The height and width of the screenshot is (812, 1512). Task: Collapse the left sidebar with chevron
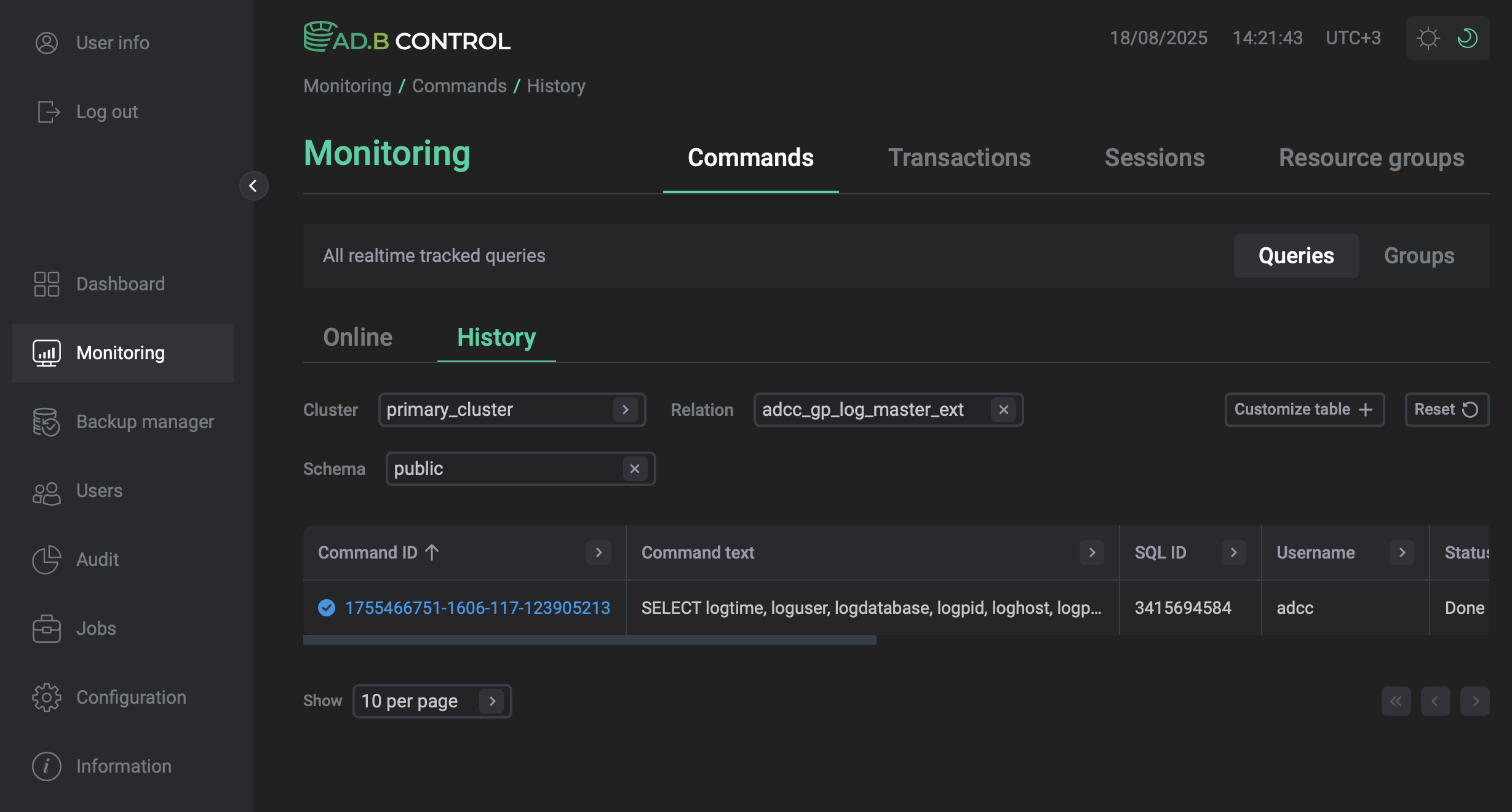(x=254, y=186)
